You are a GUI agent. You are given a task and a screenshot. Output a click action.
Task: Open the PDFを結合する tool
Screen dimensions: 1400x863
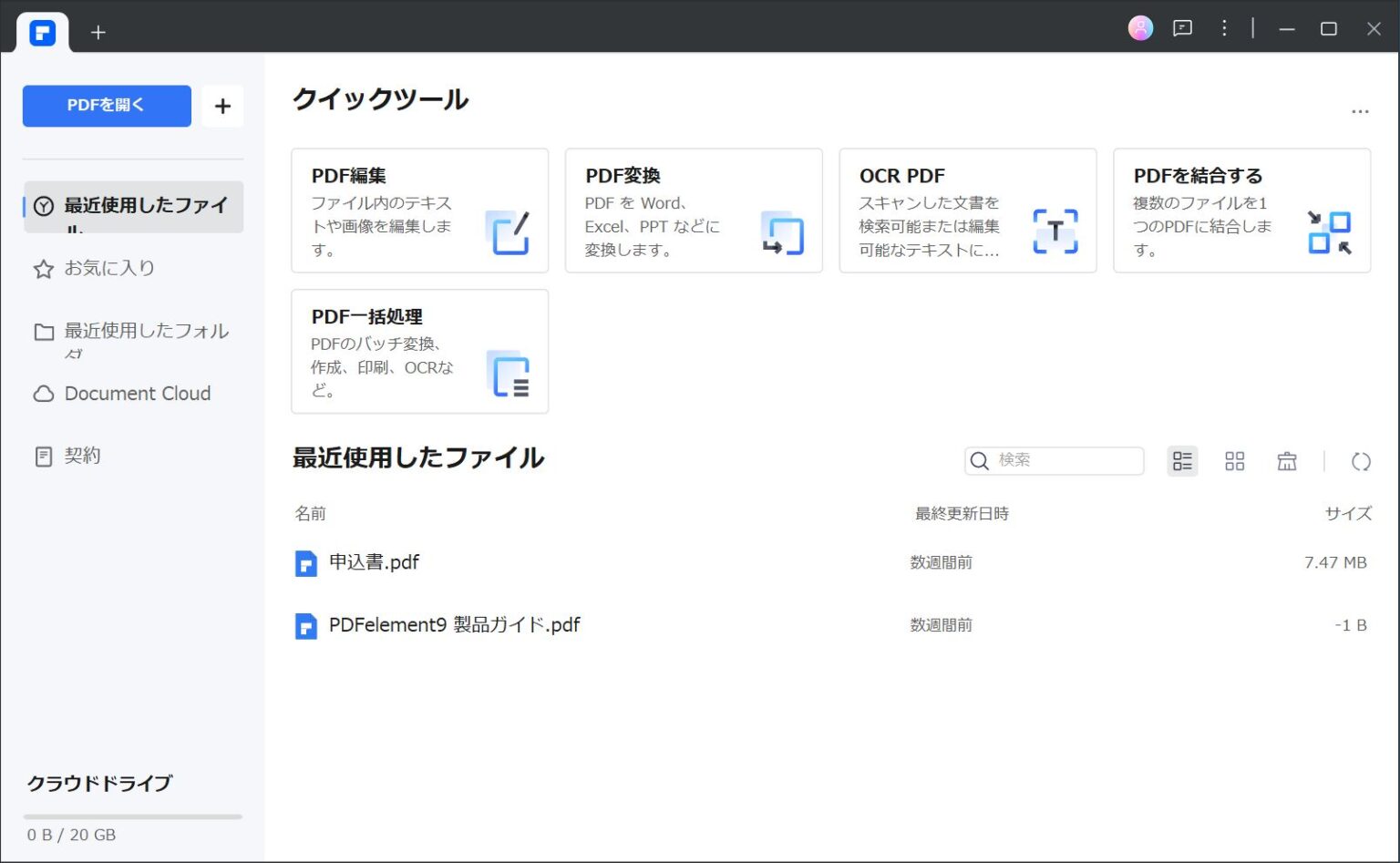(1241, 210)
